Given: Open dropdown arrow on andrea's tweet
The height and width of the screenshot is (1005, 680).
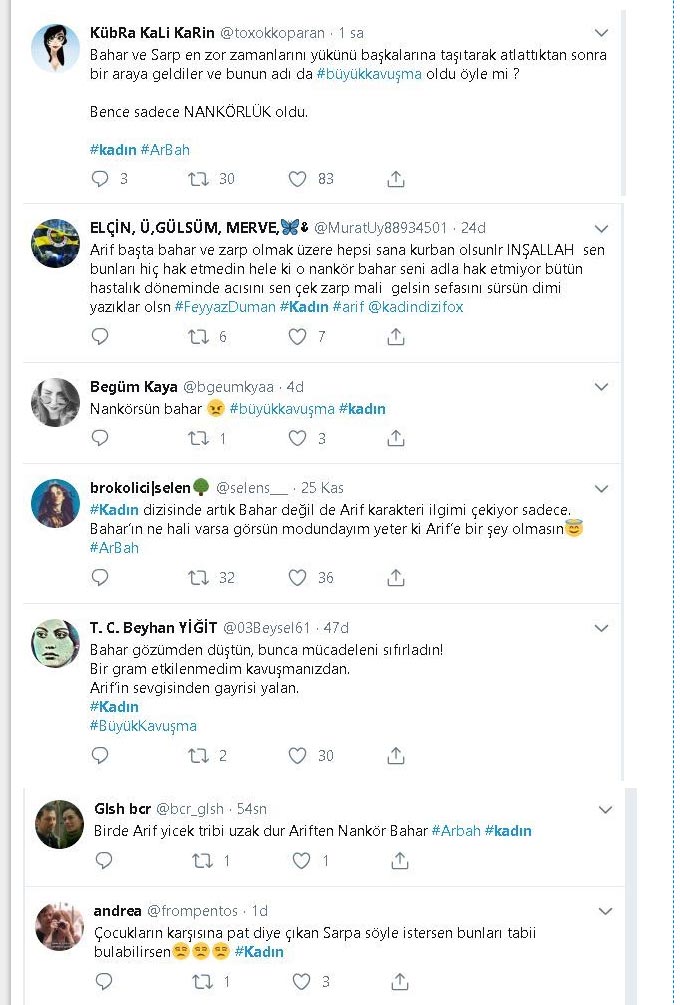Looking at the screenshot, I should click(604, 911).
